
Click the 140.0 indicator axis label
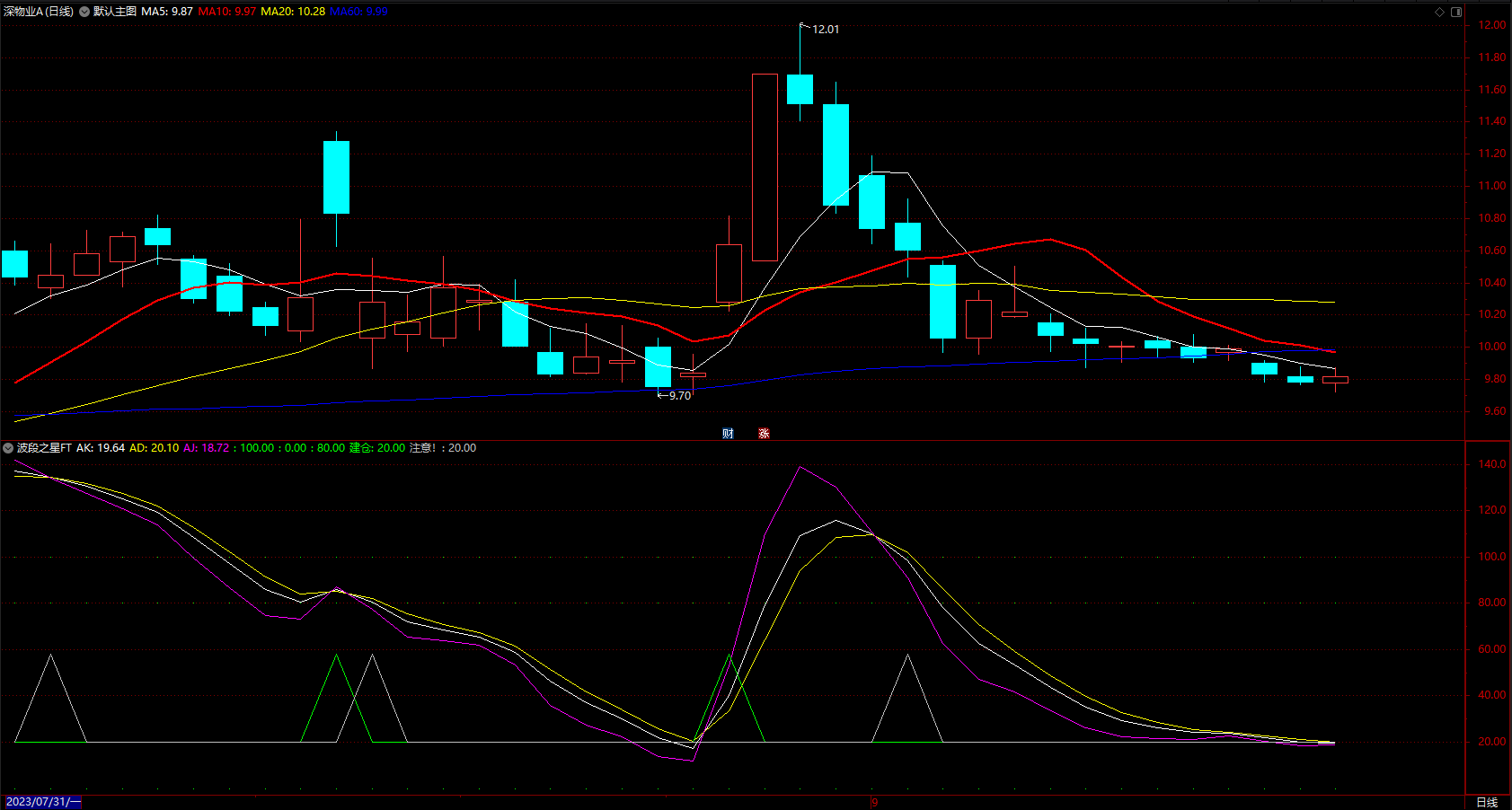[1492, 464]
